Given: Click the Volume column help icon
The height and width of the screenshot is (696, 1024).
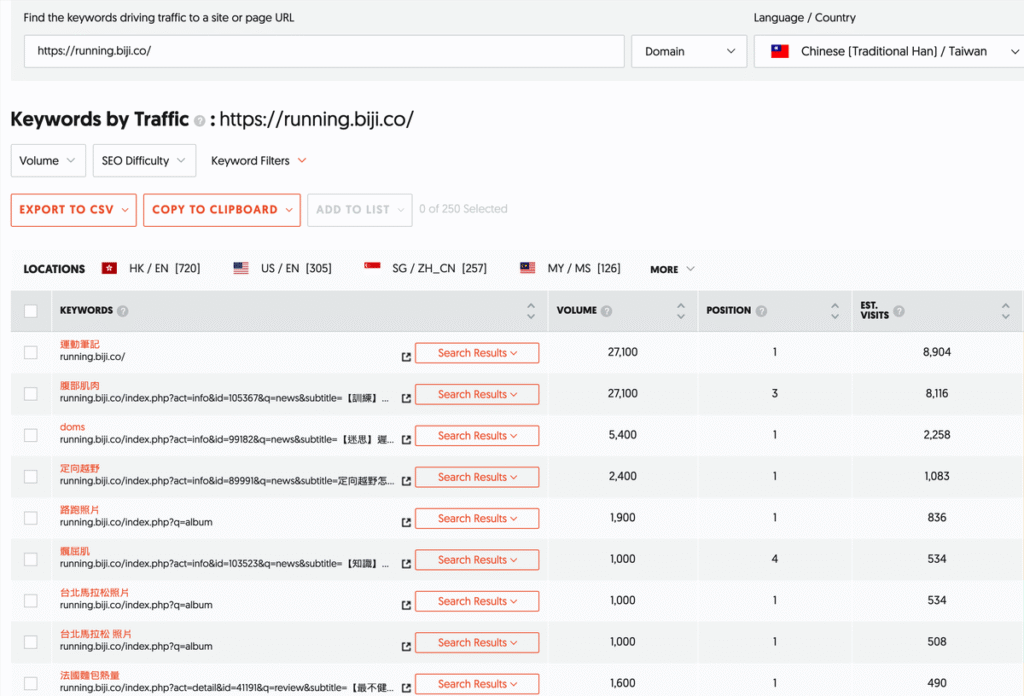Looking at the screenshot, I should click(607, 311).
